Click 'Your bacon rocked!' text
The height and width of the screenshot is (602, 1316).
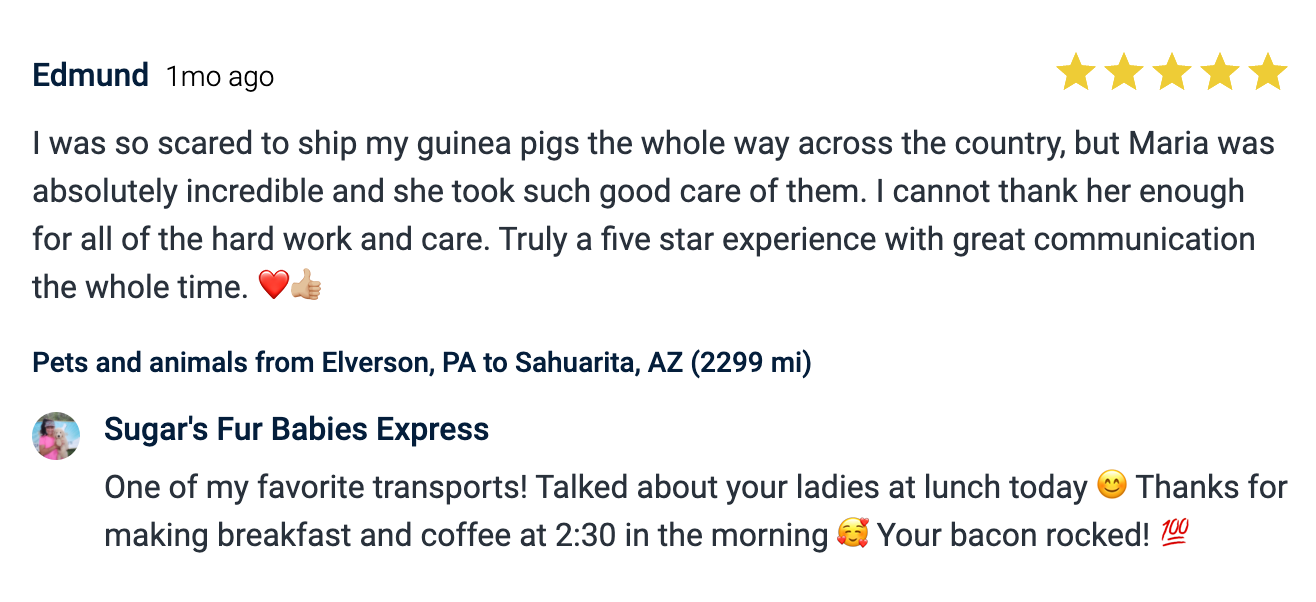(x=1015, y=536)
